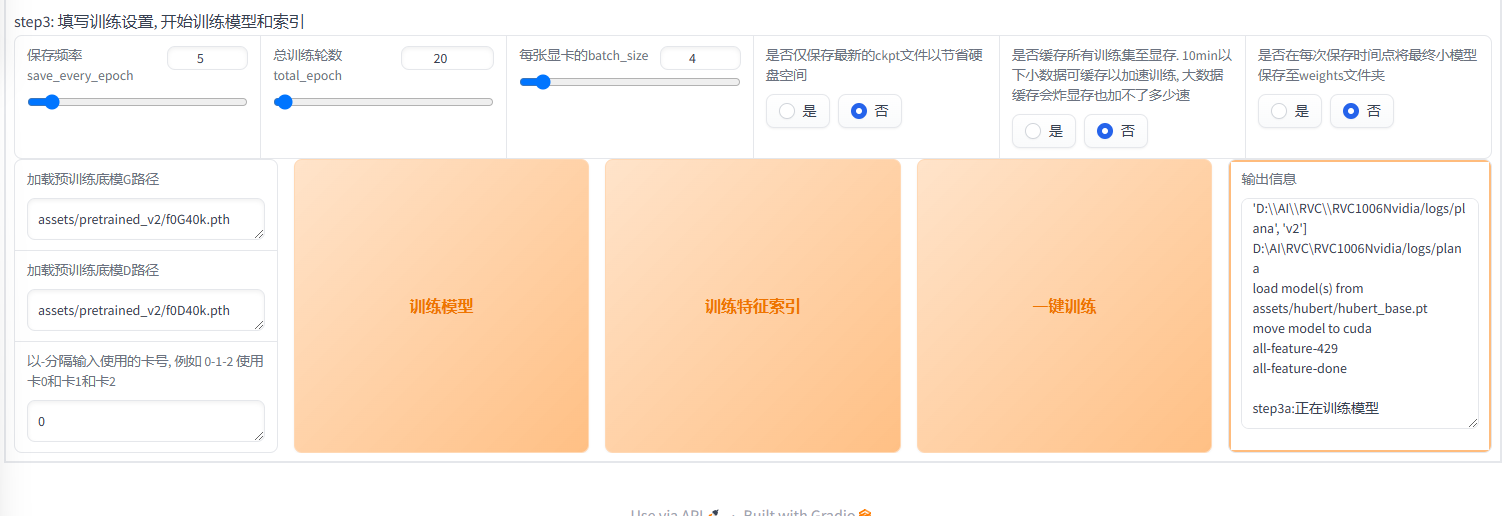This screenshot has height=516, width=1506.
Task: Edit the pretrained G model path field
Action: [146, 219]
